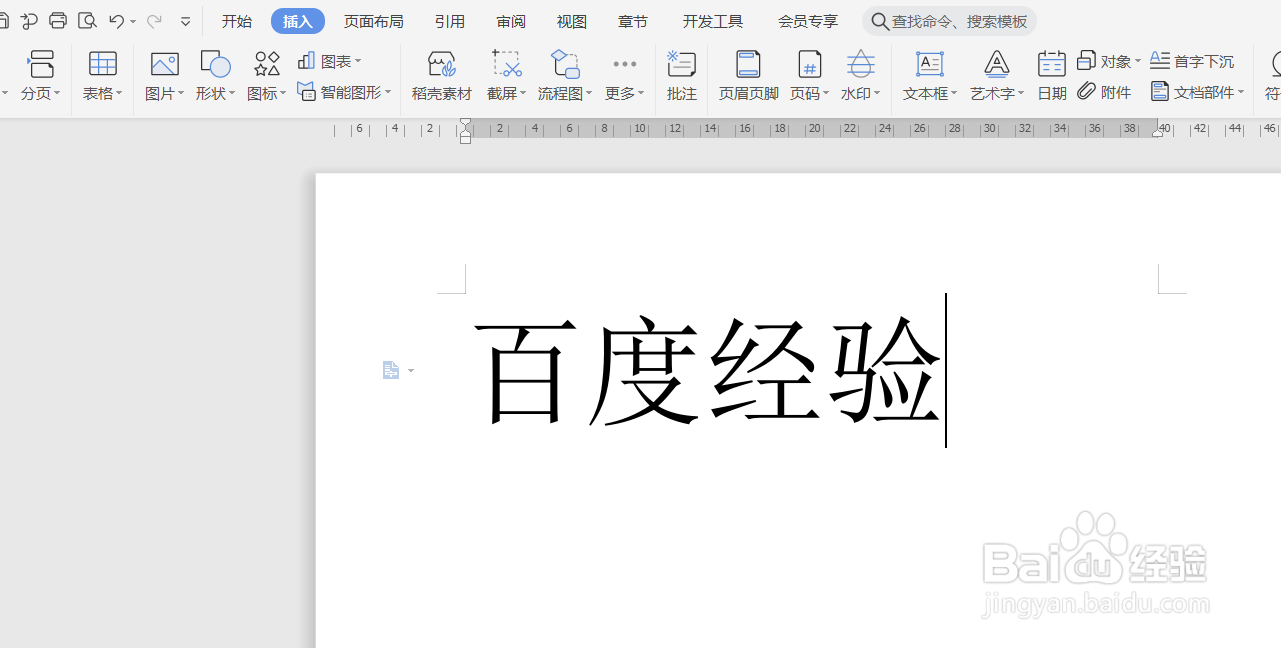The width and height of the screenshot is (1281, 648).
Task: Switch to the 开始 tab
Action: click(237, 21)
